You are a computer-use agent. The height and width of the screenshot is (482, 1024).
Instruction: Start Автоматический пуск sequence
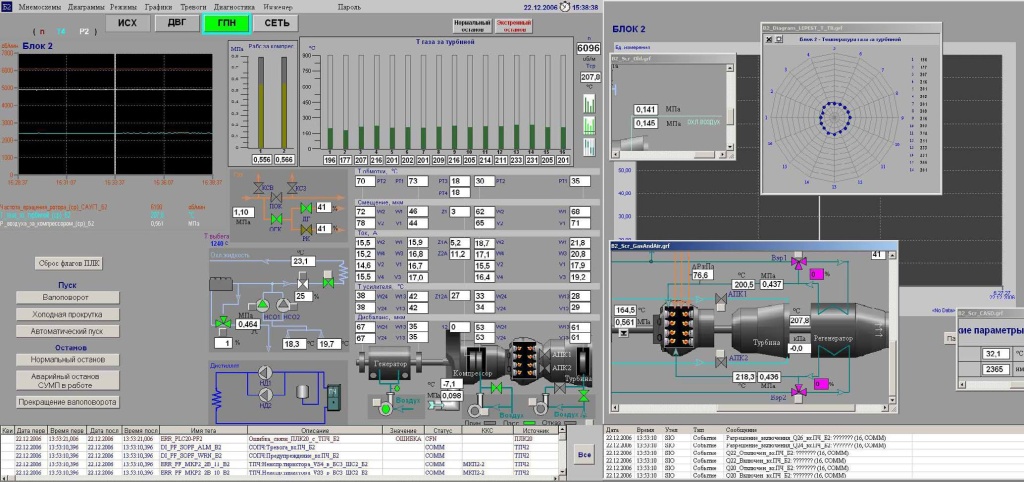point(67,331)
